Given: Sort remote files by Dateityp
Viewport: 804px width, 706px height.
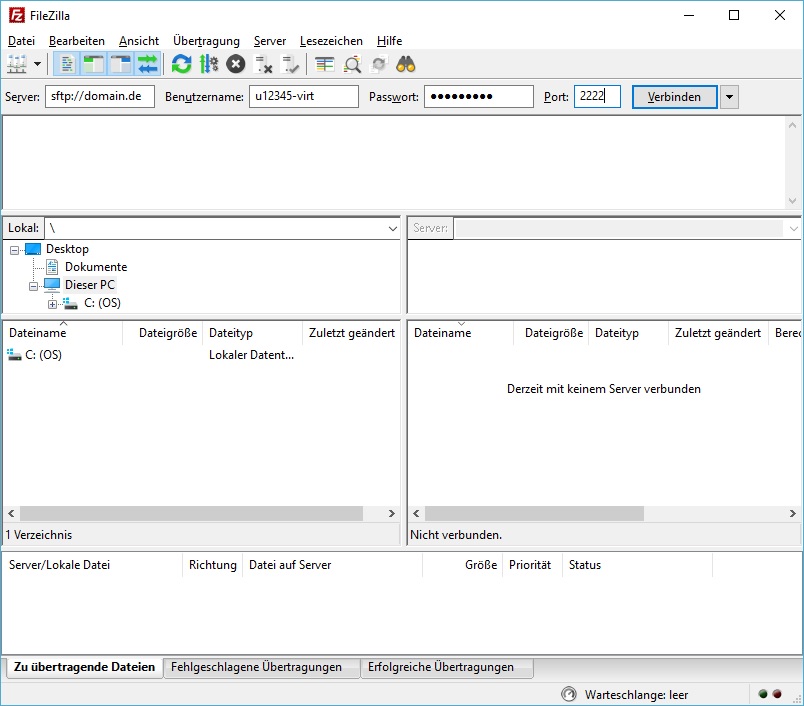Looking at the screenshot, I should (629, 333).
